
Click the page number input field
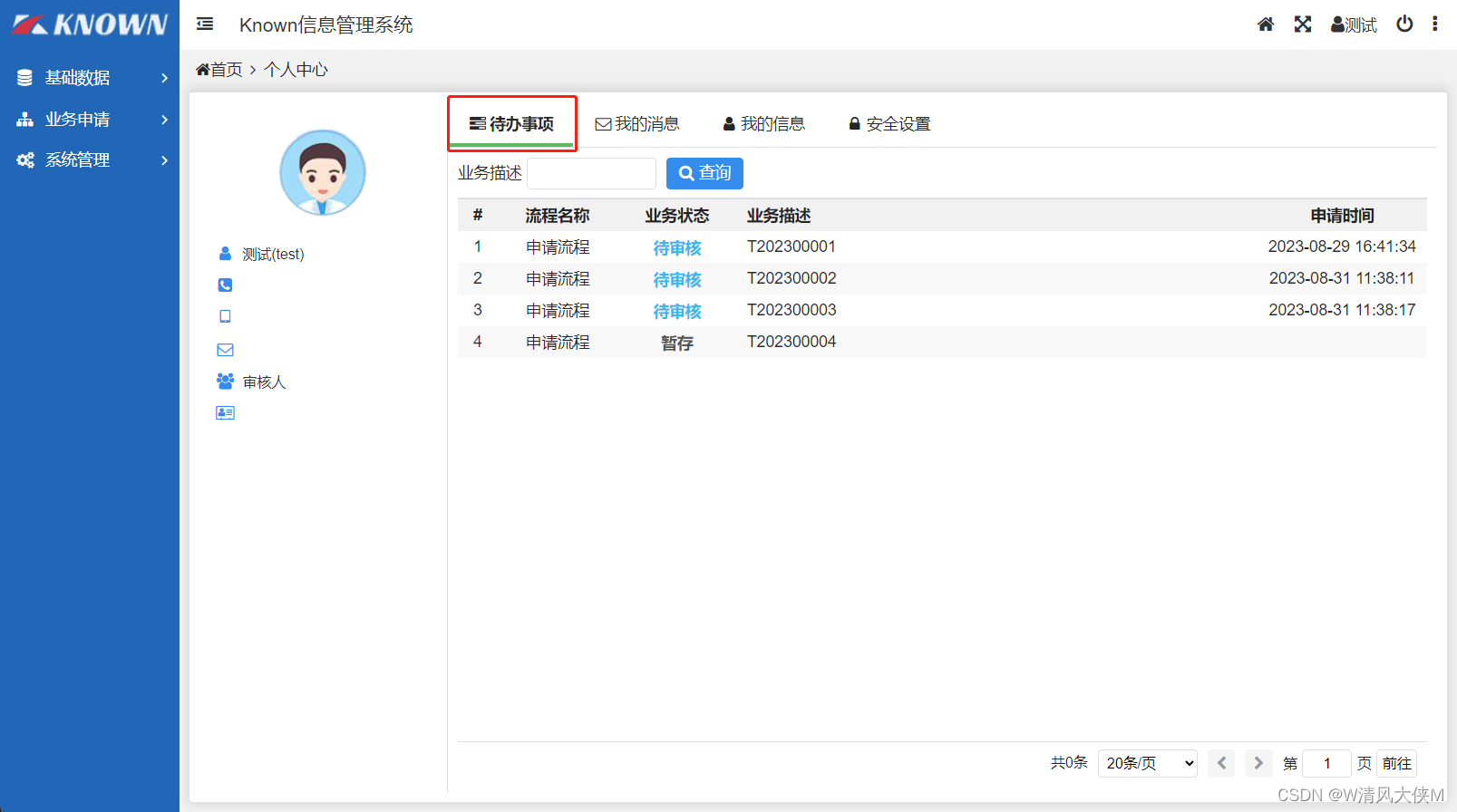[1326, 764]
